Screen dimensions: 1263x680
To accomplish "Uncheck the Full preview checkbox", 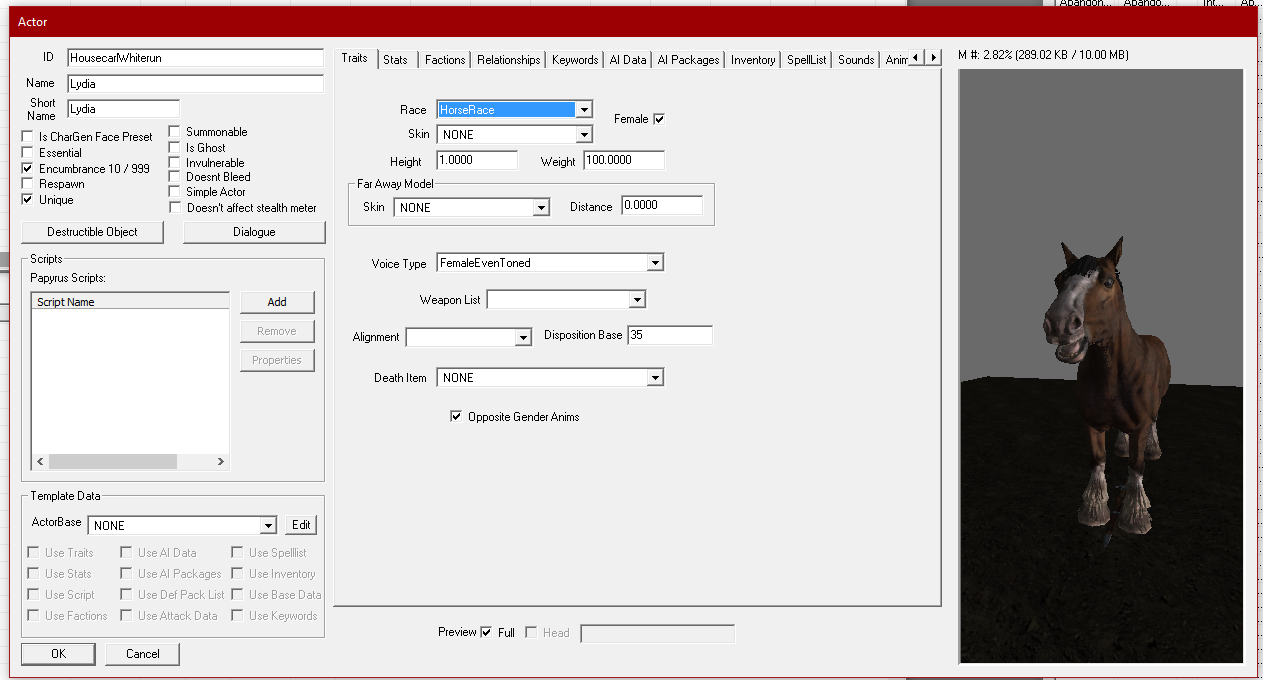I will click(486, 632).
